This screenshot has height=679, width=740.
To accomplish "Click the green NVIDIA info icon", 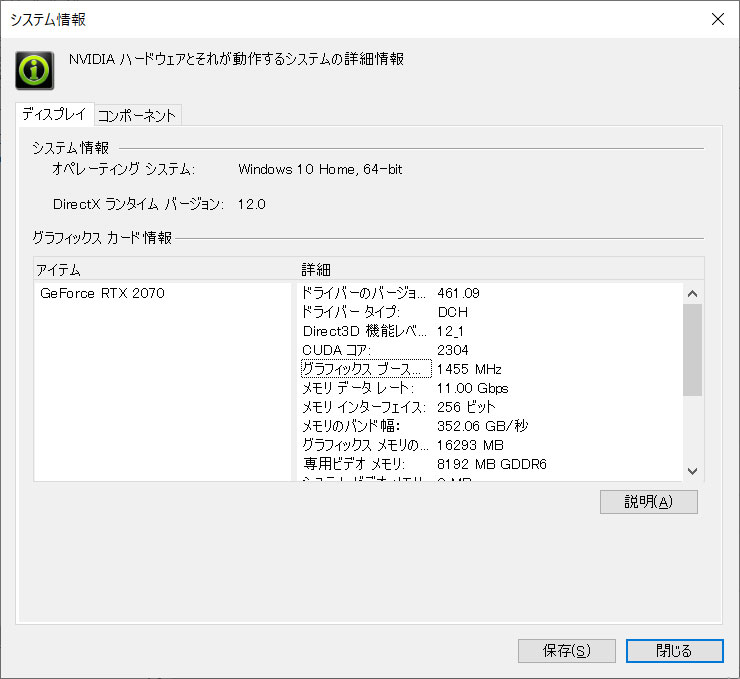I will pos(34,70).
